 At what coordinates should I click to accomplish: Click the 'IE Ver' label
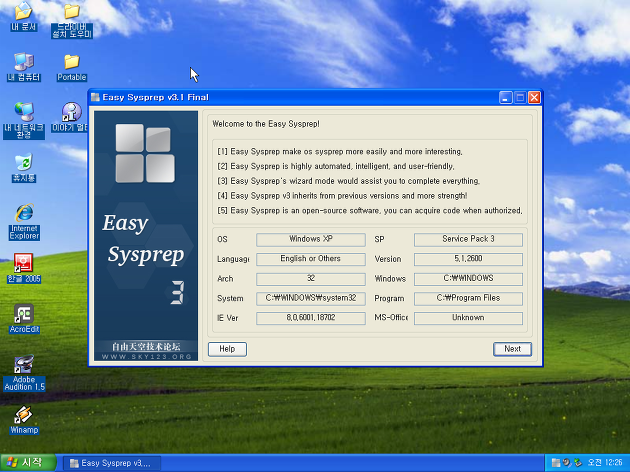click(x=227, y=318)
